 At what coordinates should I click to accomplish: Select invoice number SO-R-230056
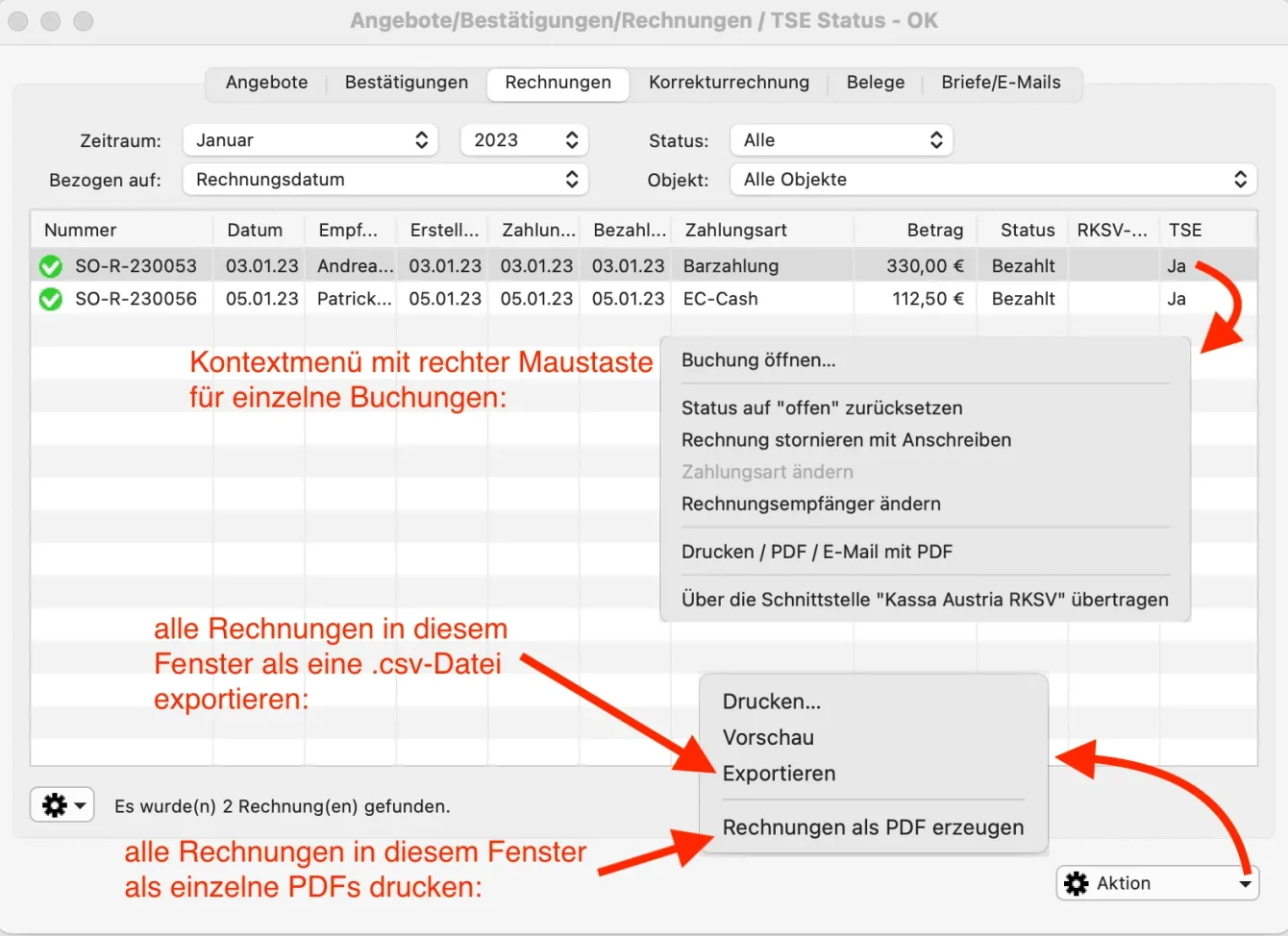(x=136, y=299)
